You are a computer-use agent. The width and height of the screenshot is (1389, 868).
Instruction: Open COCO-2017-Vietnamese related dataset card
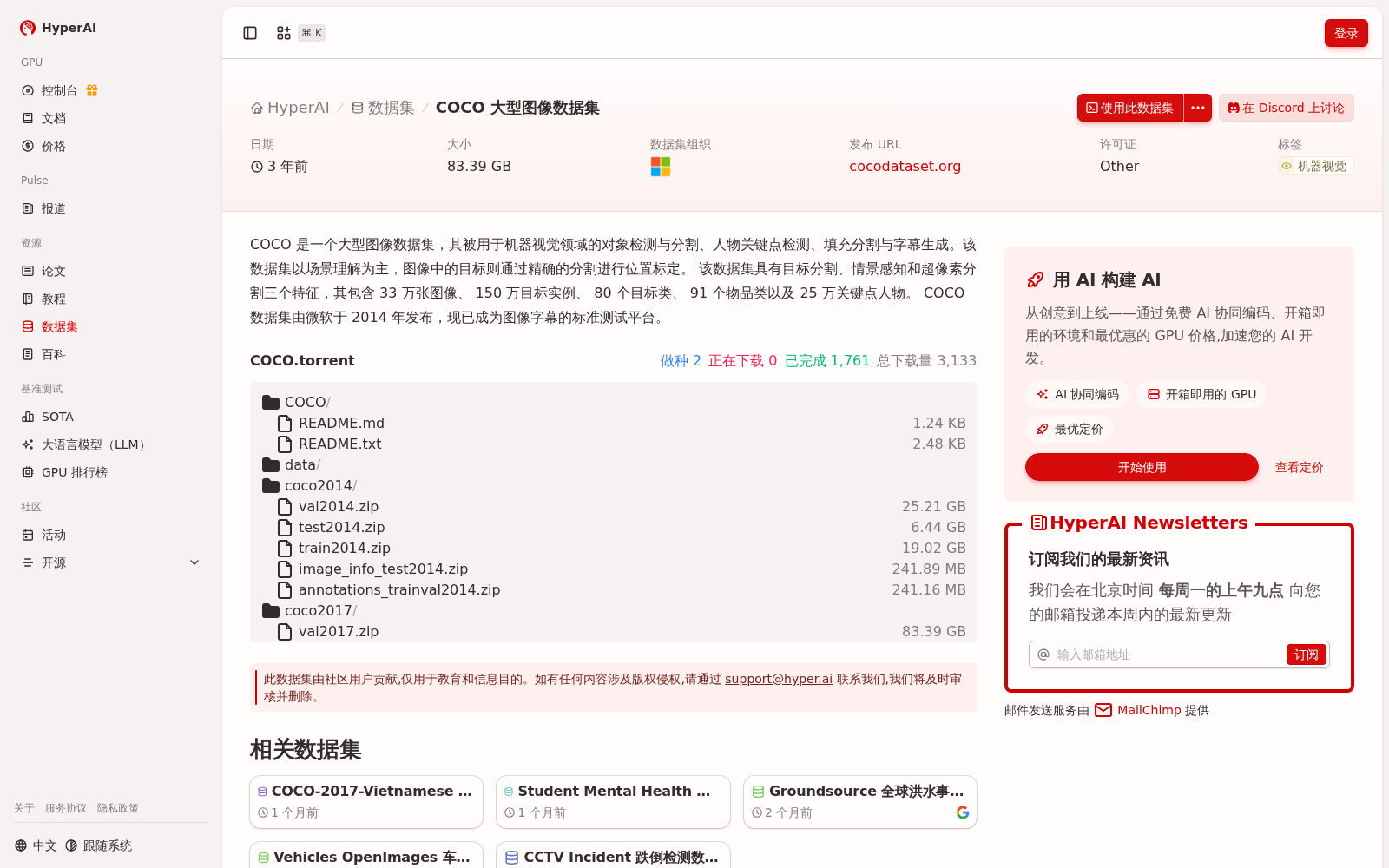tap(366, 802)
